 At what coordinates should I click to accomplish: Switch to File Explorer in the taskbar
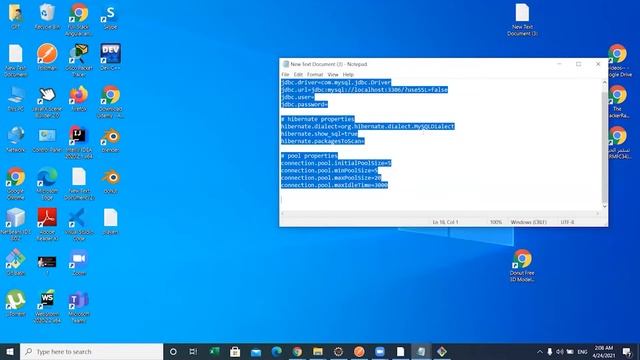(318, 351)
